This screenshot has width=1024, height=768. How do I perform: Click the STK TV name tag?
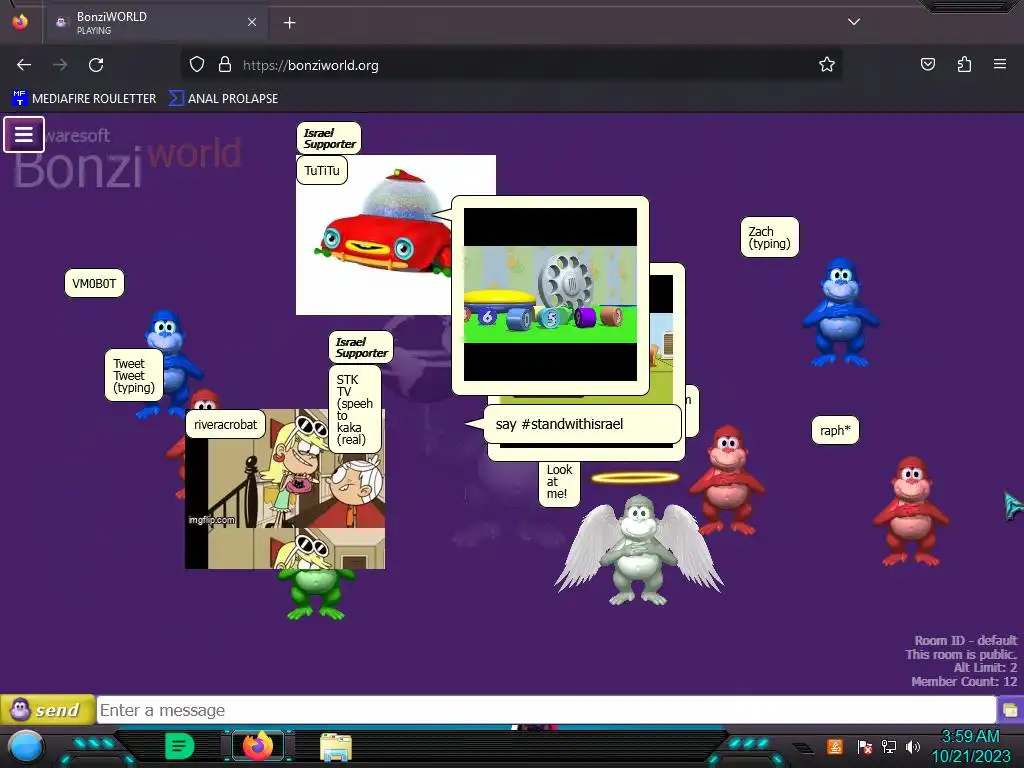pos(355,409)
